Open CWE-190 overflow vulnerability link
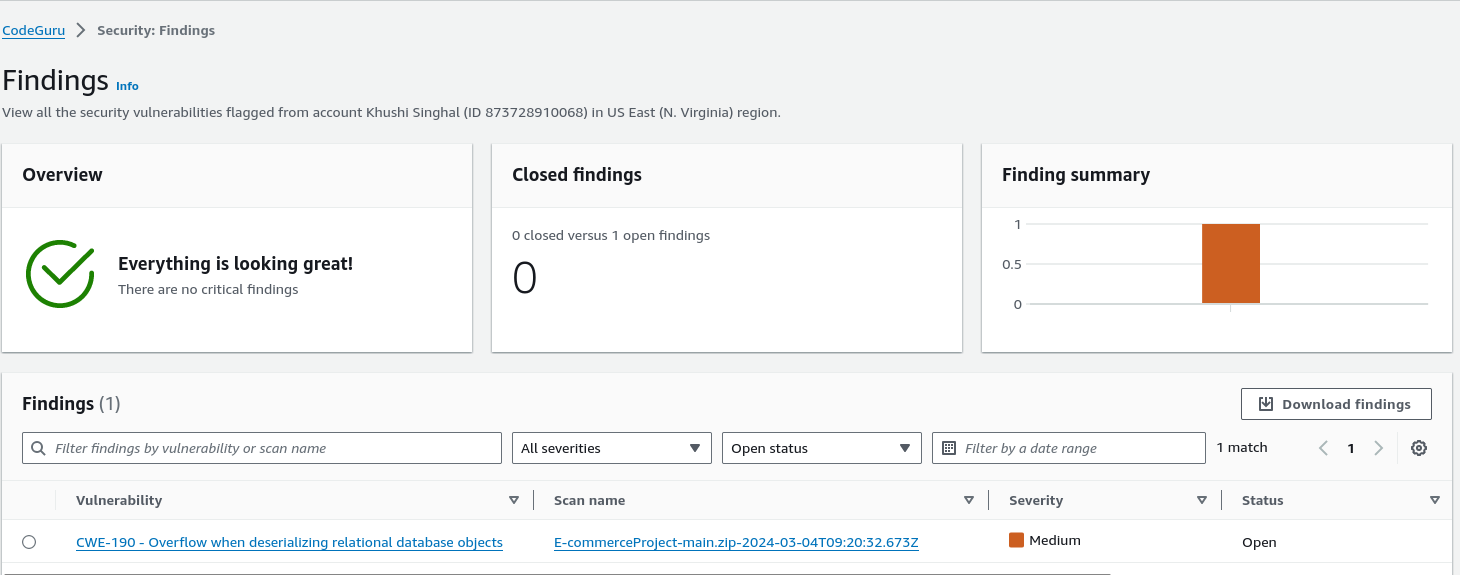The width and height of the screenshot is (1460, 575). click(289, 542)
